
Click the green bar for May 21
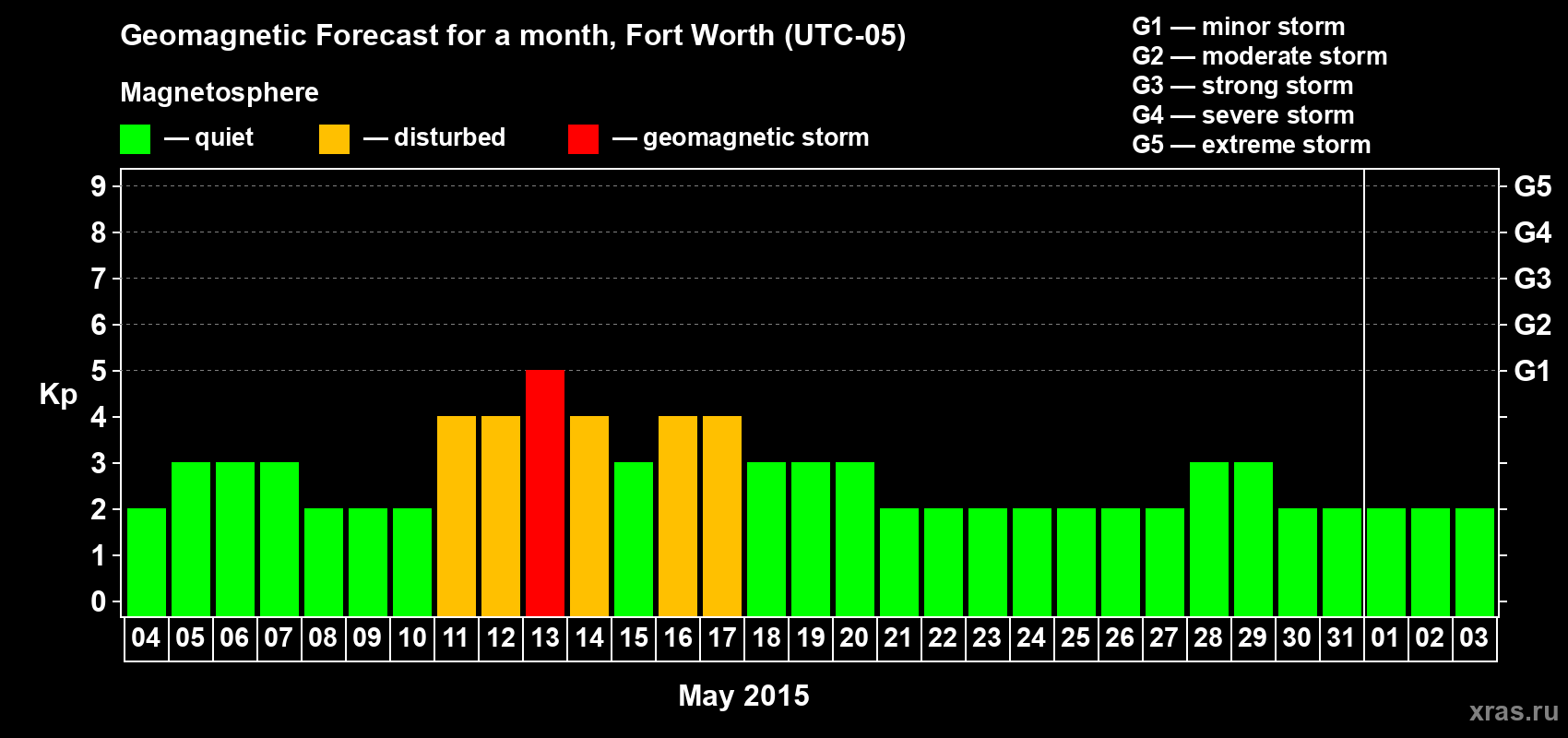[899, 562]
